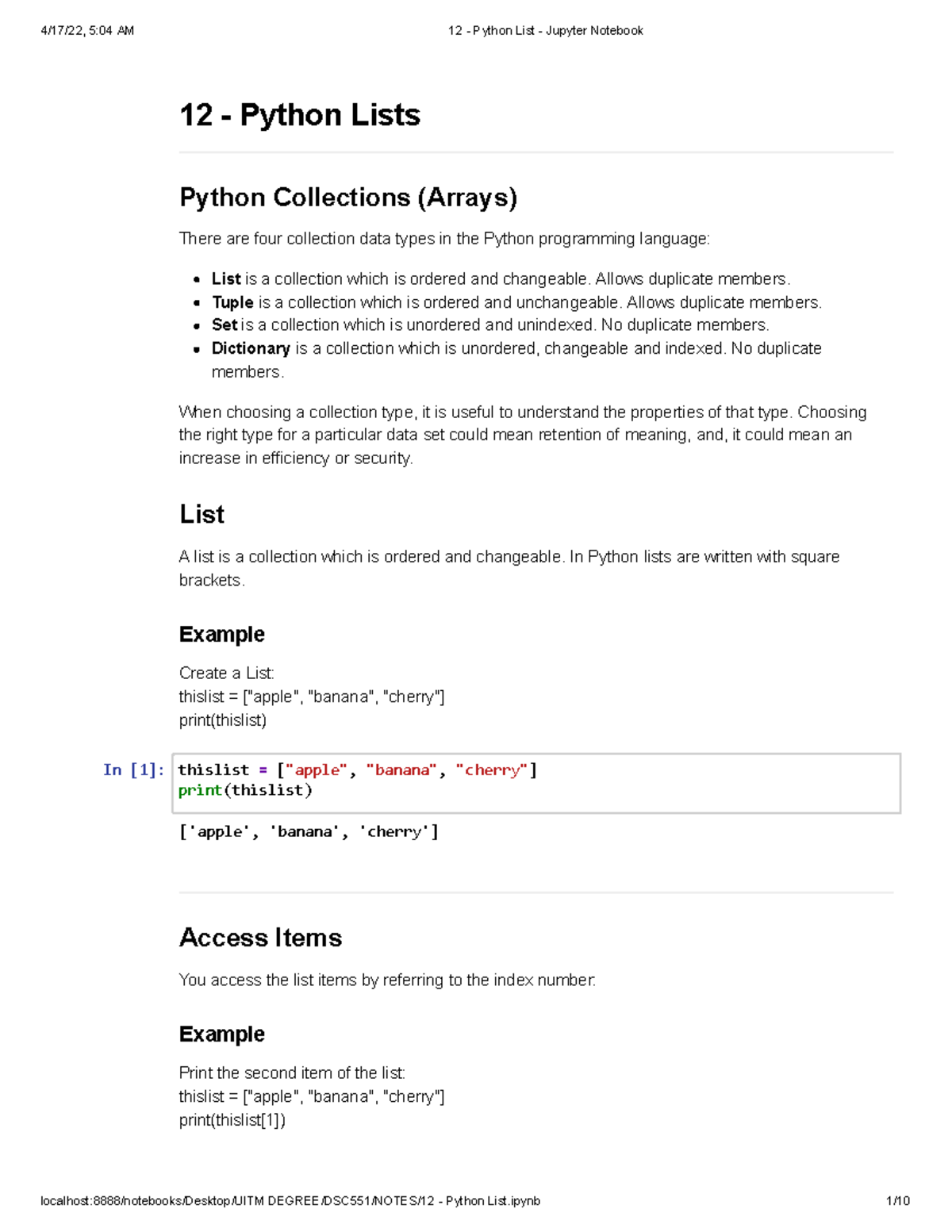Click the "List" section heading
Image resolution: width=952 pixels, height=1232 pixels.
click(x=202, y=515)
